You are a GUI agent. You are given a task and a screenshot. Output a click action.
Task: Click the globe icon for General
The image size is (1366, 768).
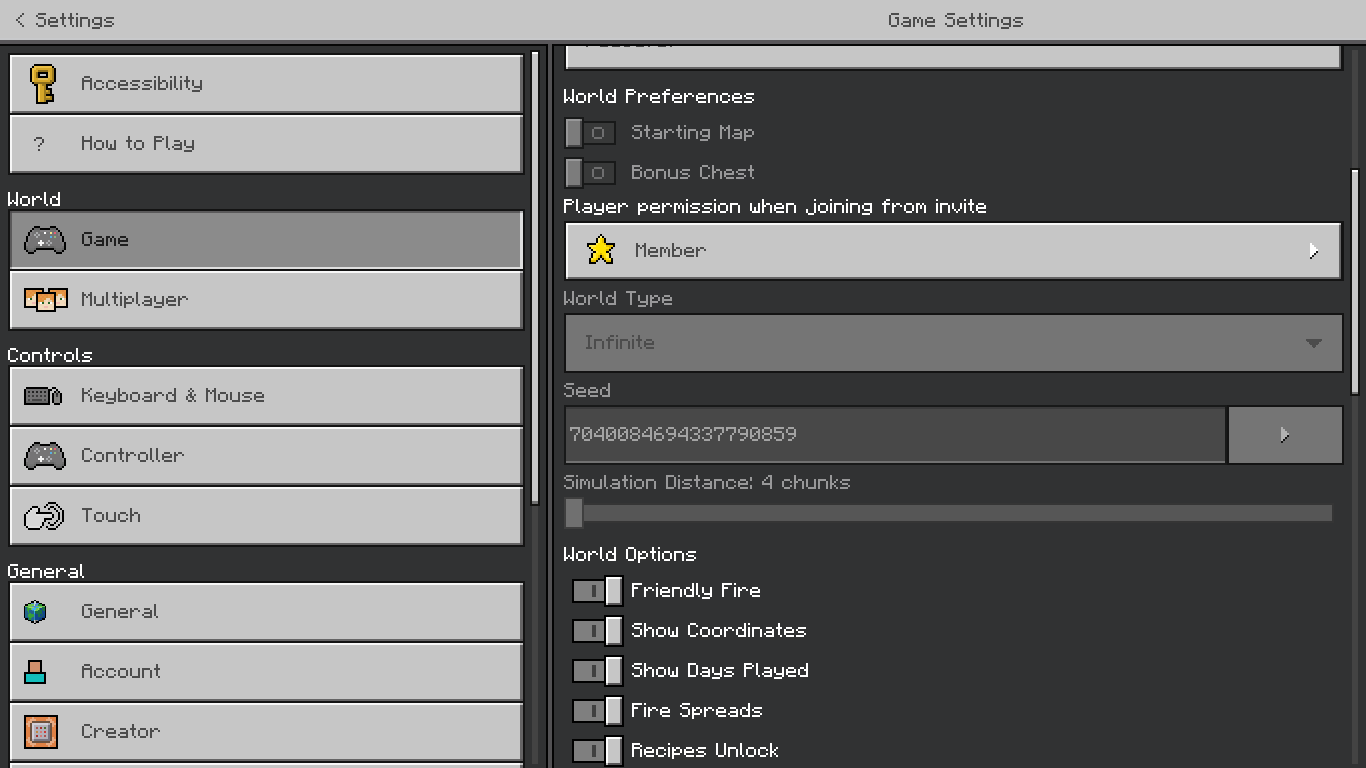(36, 612)
